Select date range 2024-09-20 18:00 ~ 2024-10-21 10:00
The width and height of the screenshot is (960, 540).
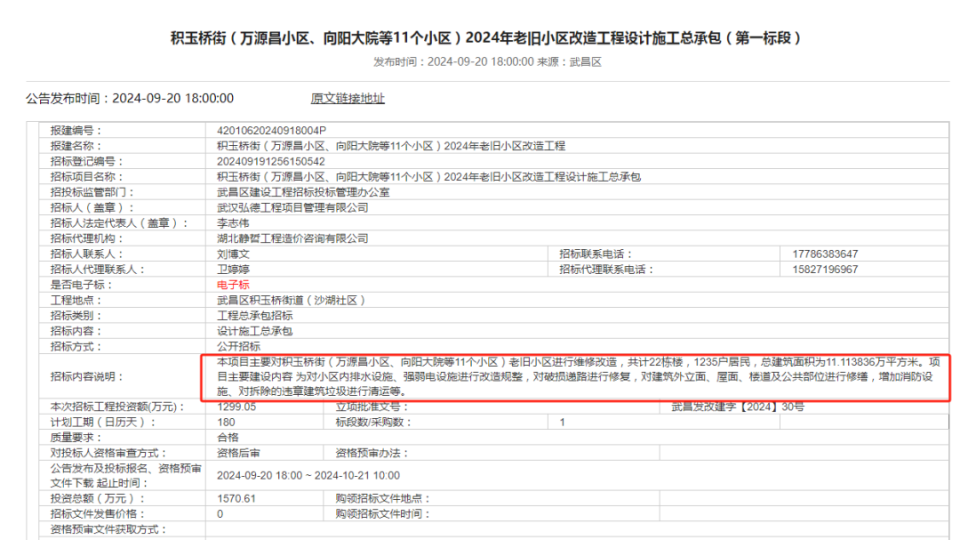308,476
